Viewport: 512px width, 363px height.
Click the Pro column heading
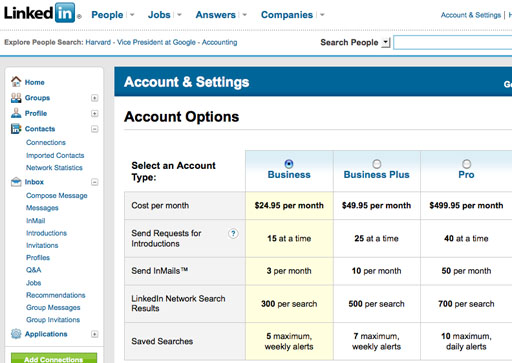click(466, 175)
